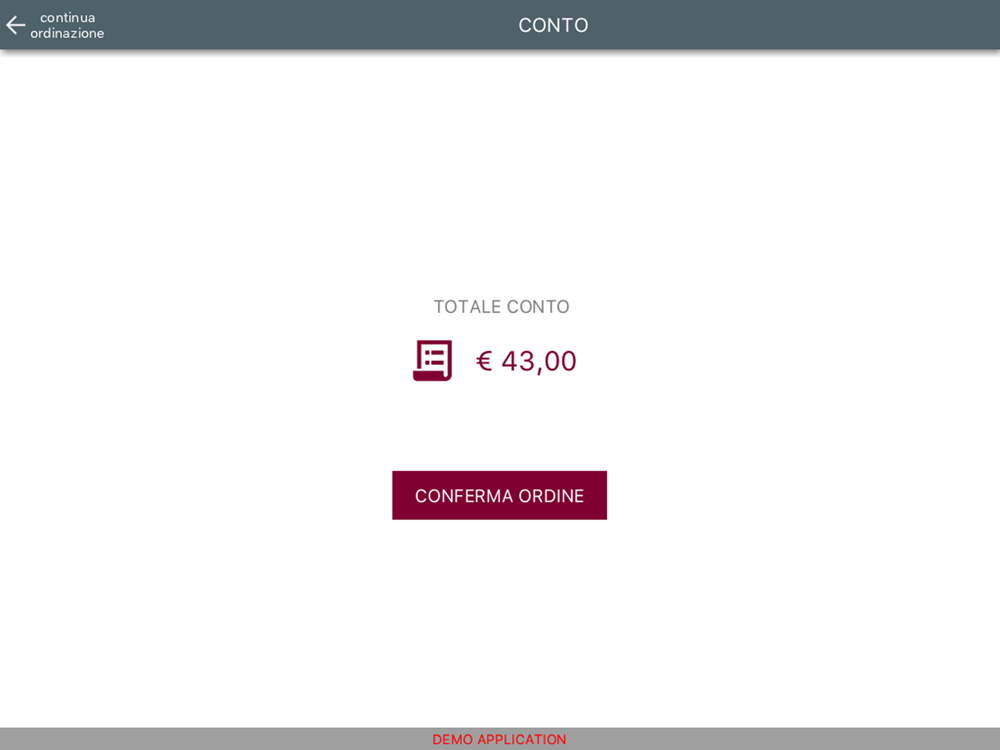
Task: Click the DEMO APPLICATION banner text
Action: 499,739
